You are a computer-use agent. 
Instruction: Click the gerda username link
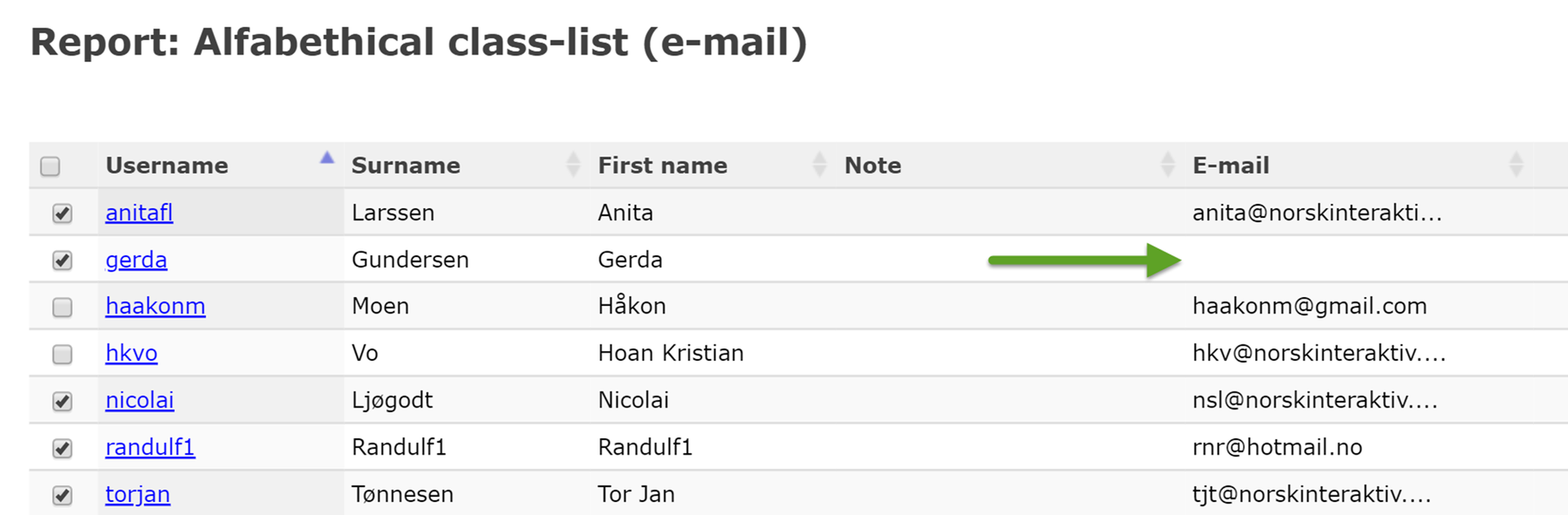[x=136, y=260]
